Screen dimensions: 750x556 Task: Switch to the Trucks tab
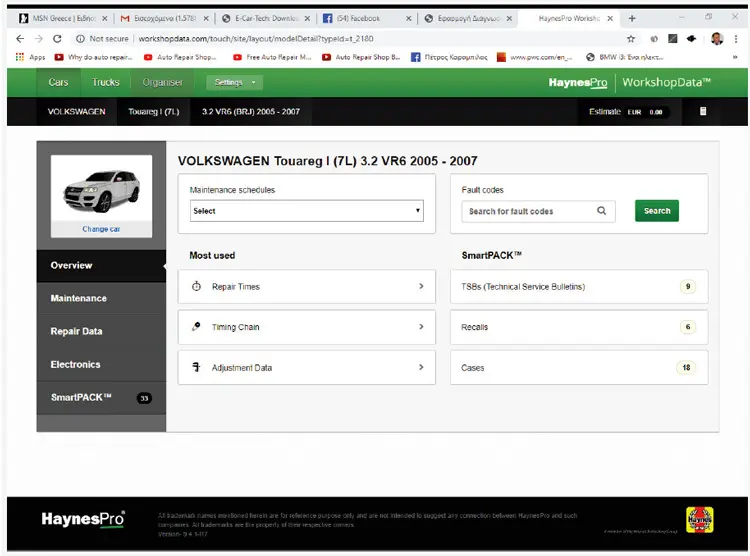coord(105,82)
